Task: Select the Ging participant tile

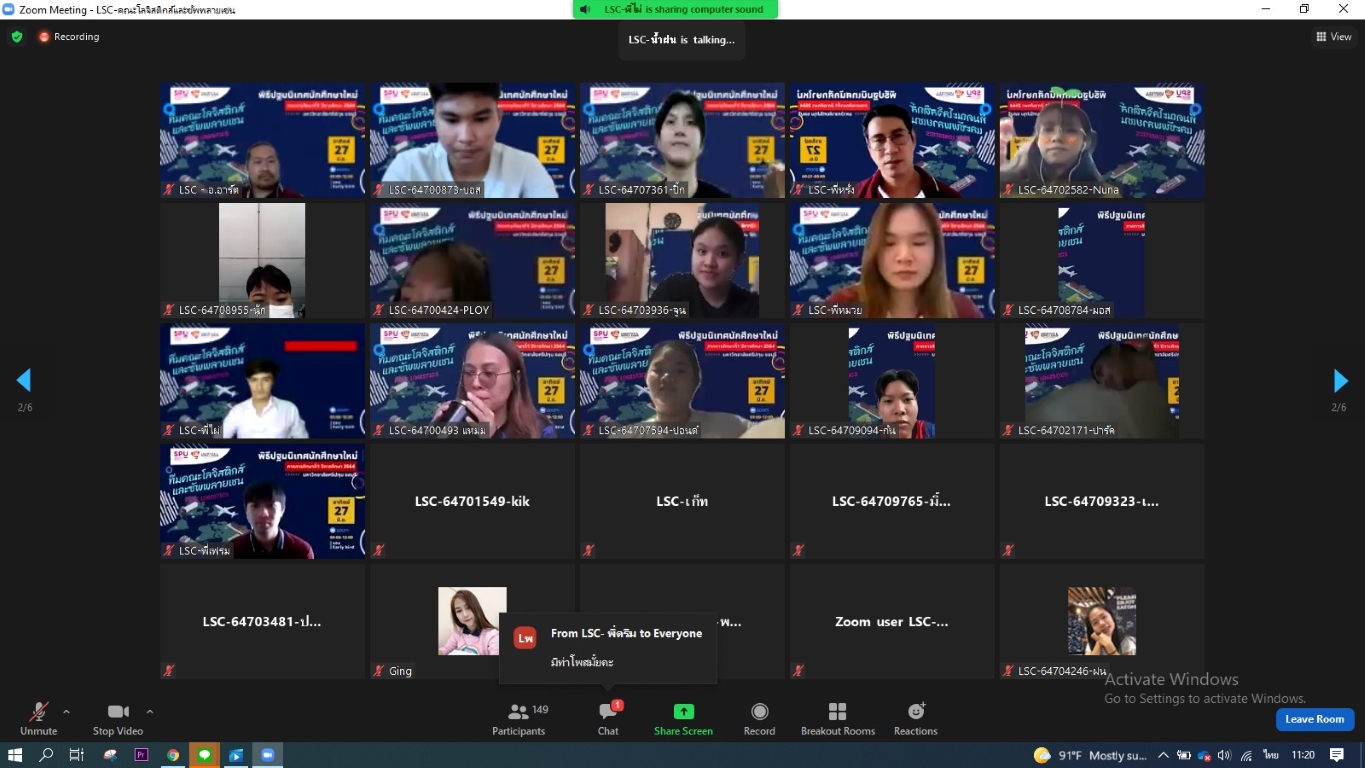Action: tap(472, 621)
